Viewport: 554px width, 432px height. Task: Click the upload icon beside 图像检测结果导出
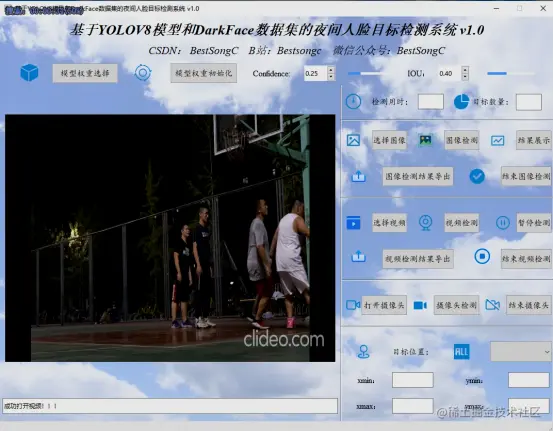pos(358,176)
